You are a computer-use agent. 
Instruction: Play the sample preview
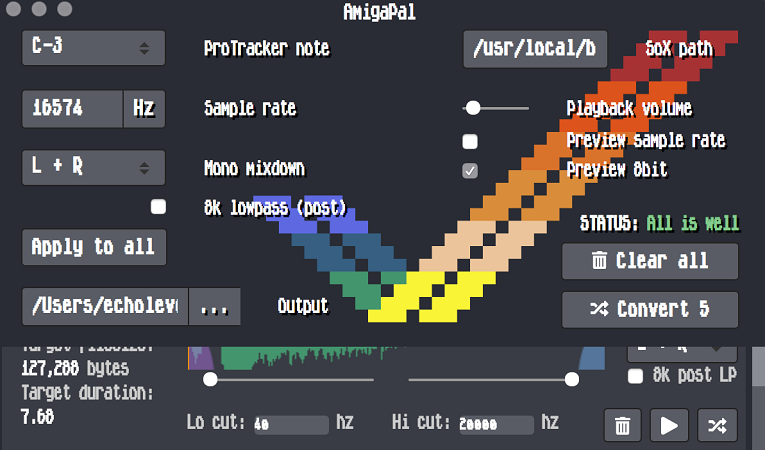669,426
